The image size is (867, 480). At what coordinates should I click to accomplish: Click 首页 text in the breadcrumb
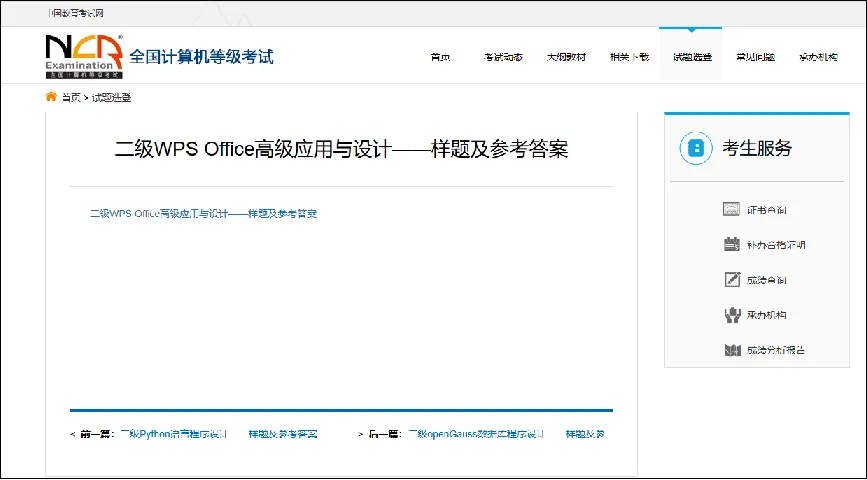(70, 98)
